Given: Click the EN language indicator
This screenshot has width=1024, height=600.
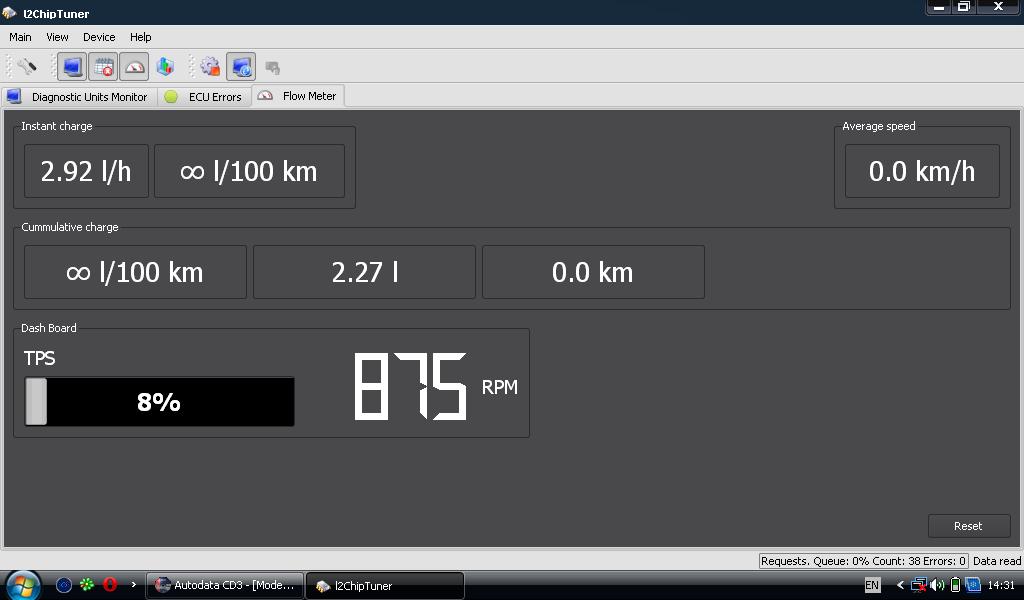Looking at the screenshot, I should pyautogui.click(x=872, y=585).
